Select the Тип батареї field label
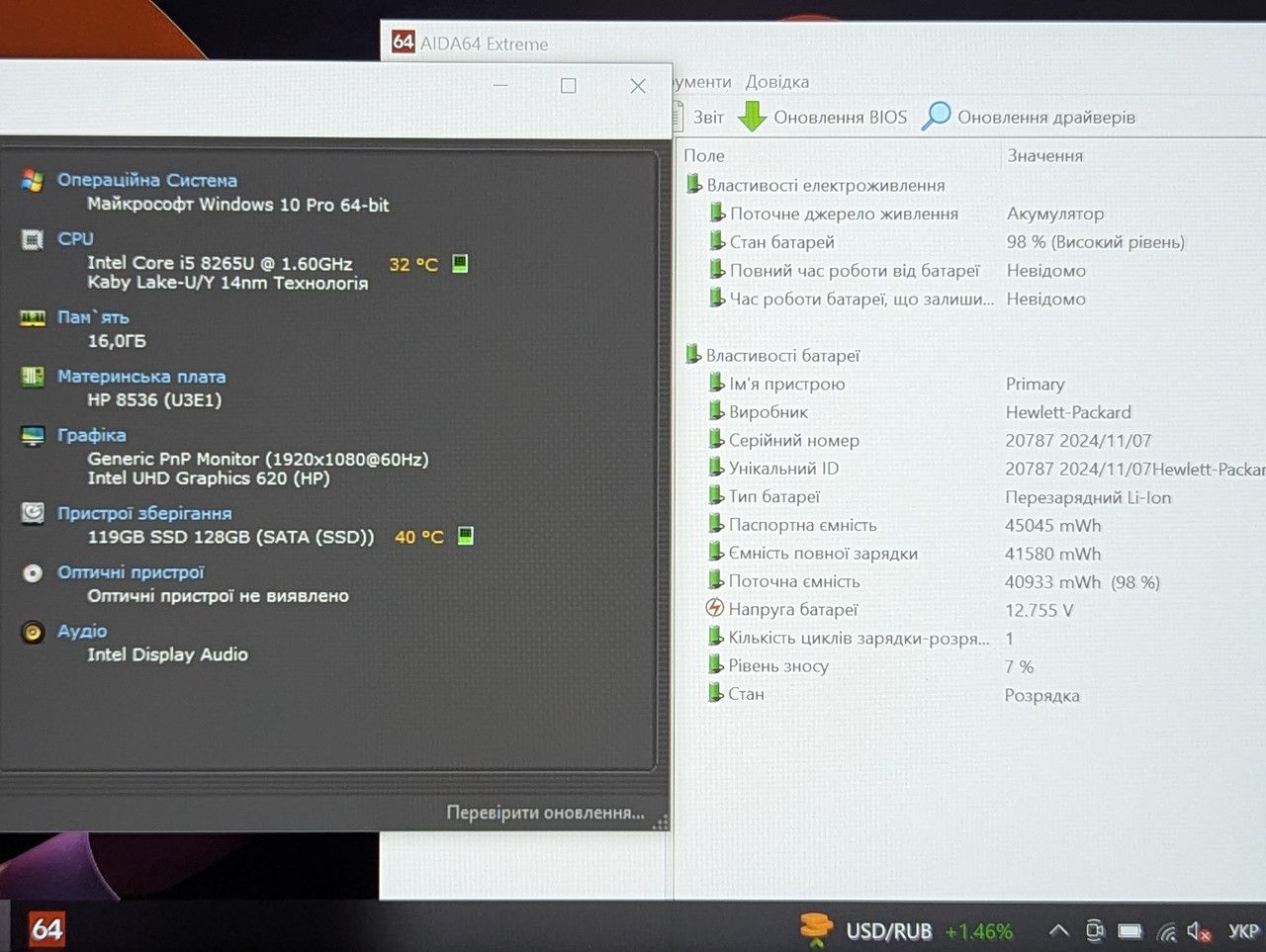Image resolution: width=1266 pixels, height=952 pixels. point(774,496)
